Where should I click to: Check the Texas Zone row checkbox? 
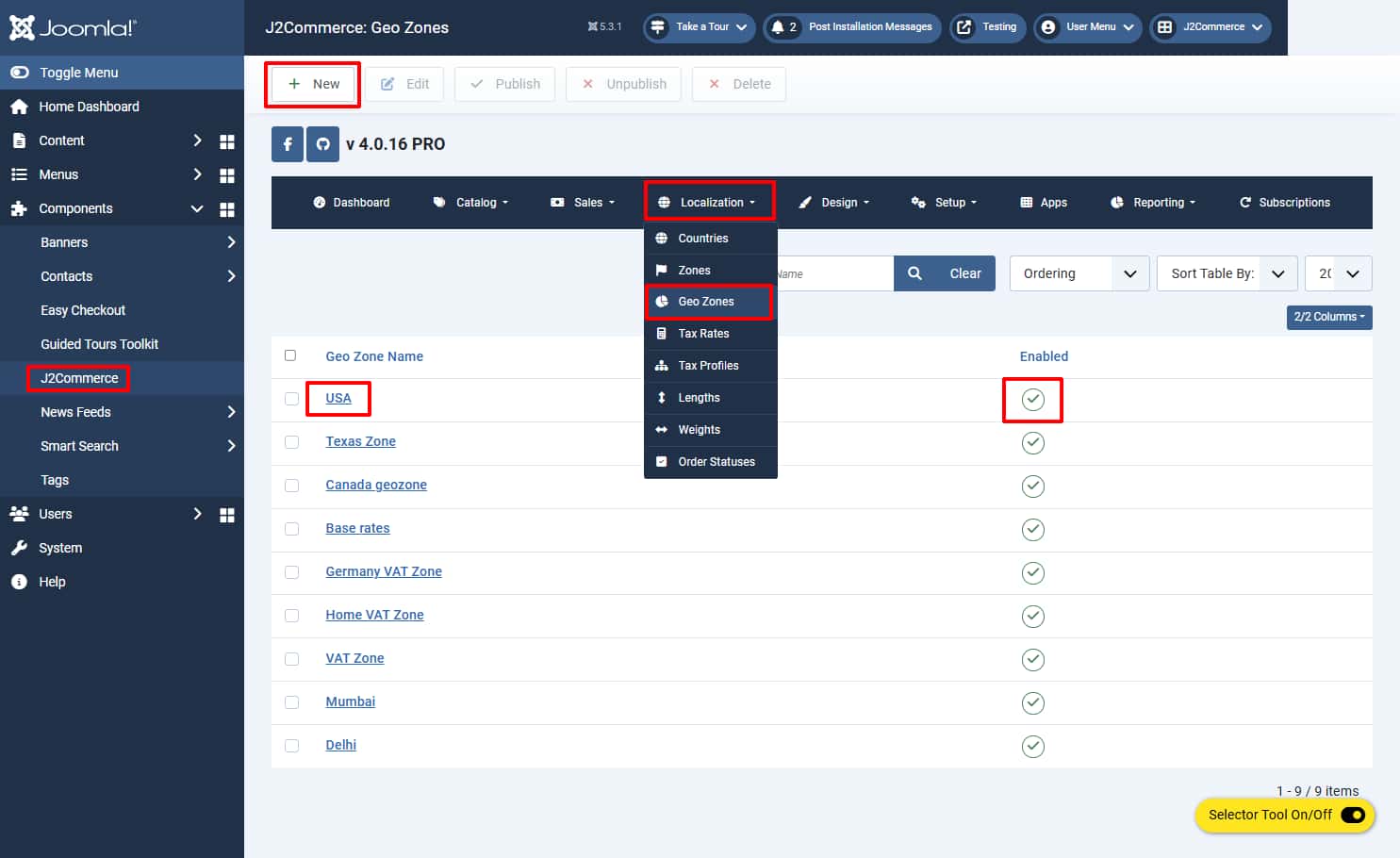coord(291,442)
